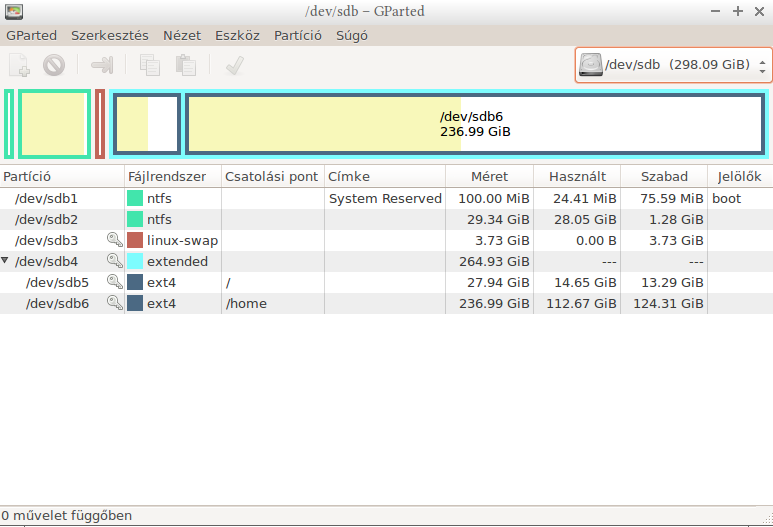Select the /dev/sdb4 partition row
The width and height of the screenshot is (773, 527).
click(386, 261)
